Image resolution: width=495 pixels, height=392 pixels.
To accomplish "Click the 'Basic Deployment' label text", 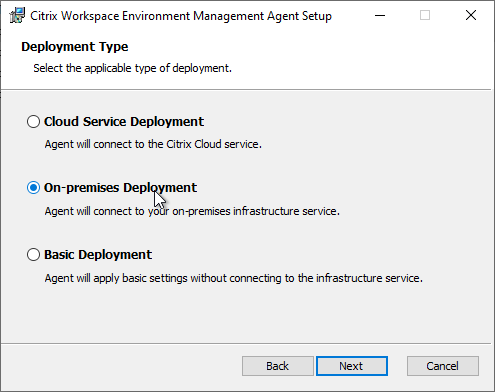I will point(98,255).
